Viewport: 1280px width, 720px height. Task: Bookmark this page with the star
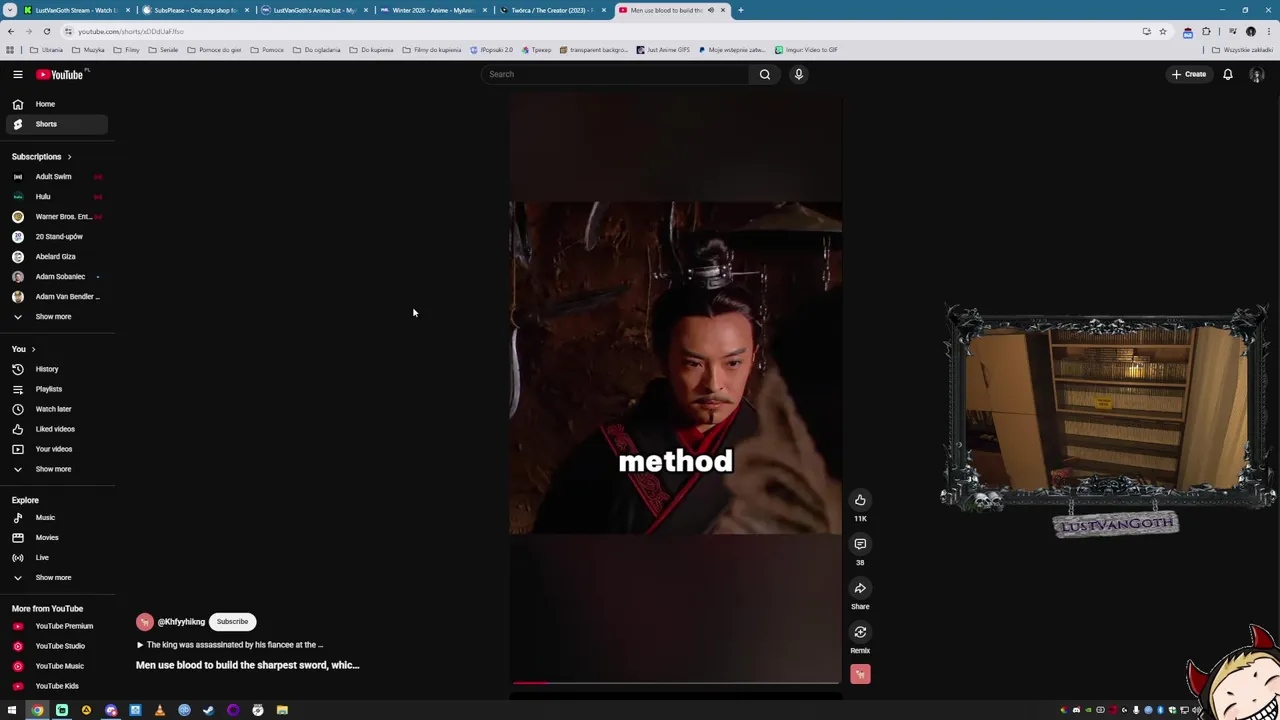pyautogui.click(x=1162, y=31)
